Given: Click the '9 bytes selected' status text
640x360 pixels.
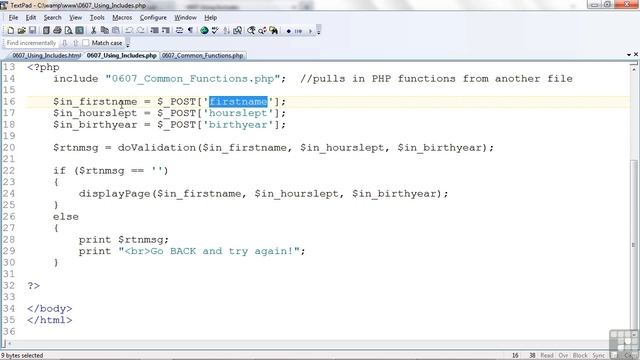Looking at the screenshot, I should pyautogui.click(x=22, y=356).
